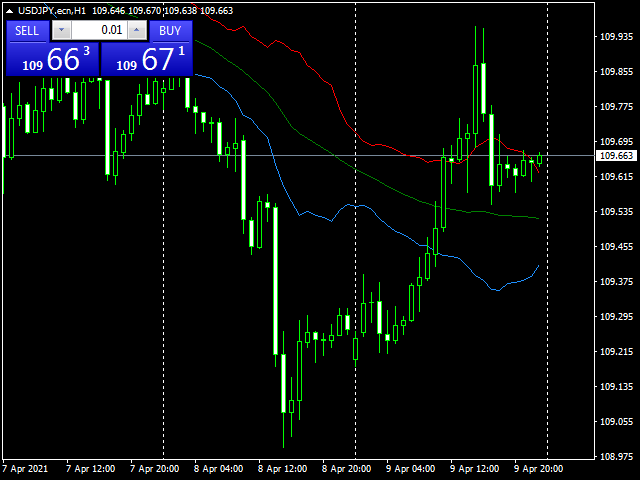Viewport: 640px width, 480px height.
Task: Click price scale value 109.215
Action: point(616,351)
